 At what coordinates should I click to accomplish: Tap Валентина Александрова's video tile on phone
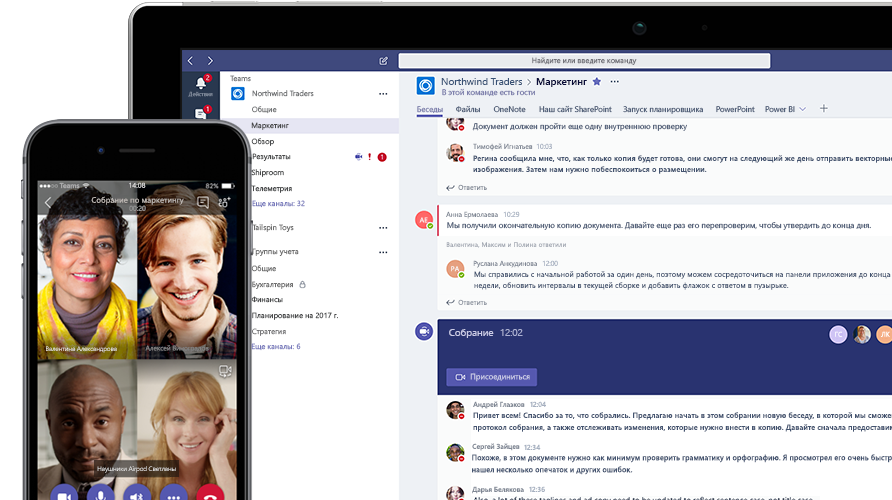coord(87,271)
